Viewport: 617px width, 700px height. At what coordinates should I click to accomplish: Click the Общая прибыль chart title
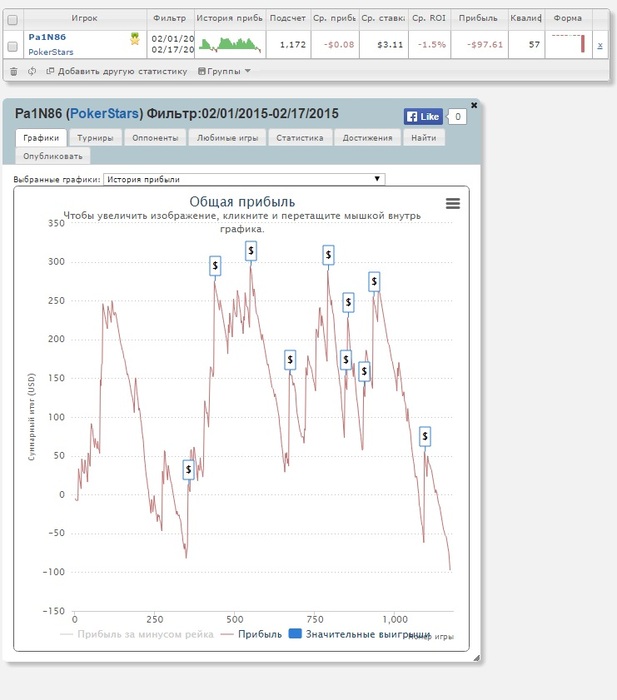[242, 202]
